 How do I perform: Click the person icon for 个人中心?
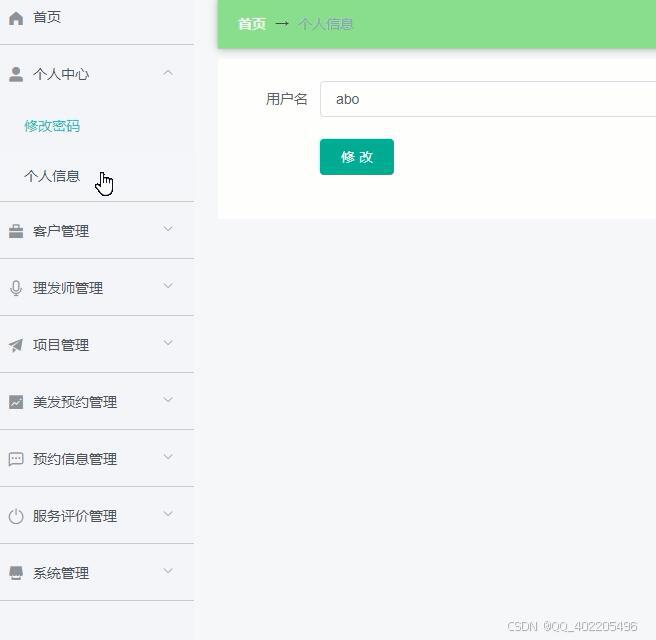pos(16,74)
